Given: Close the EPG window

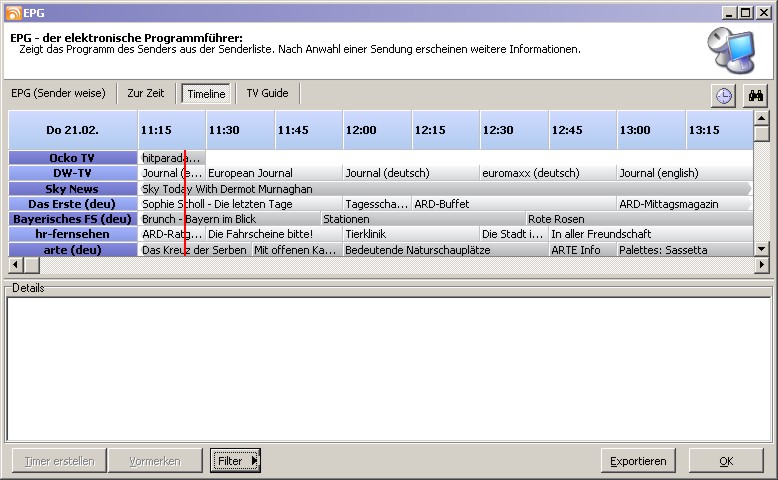Looking at the screenshot, I should click(x=763, y=13).
